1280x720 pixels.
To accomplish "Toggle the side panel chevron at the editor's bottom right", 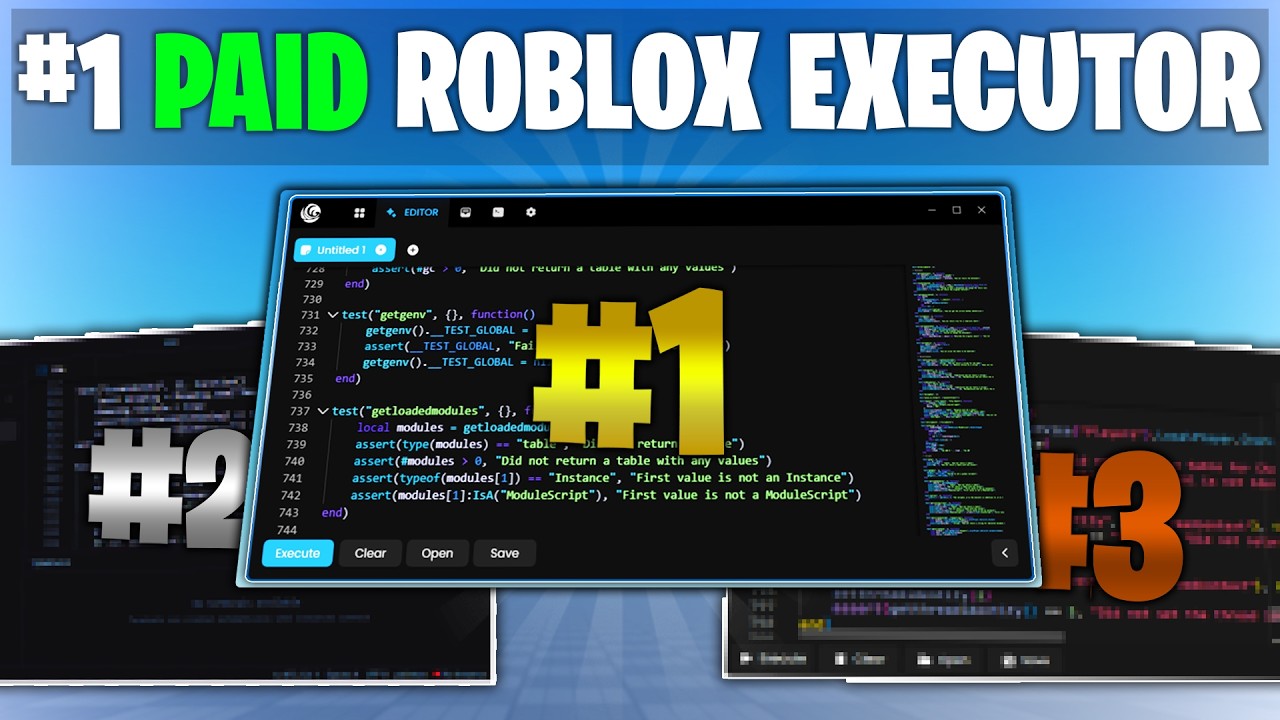I will 1004,552.
